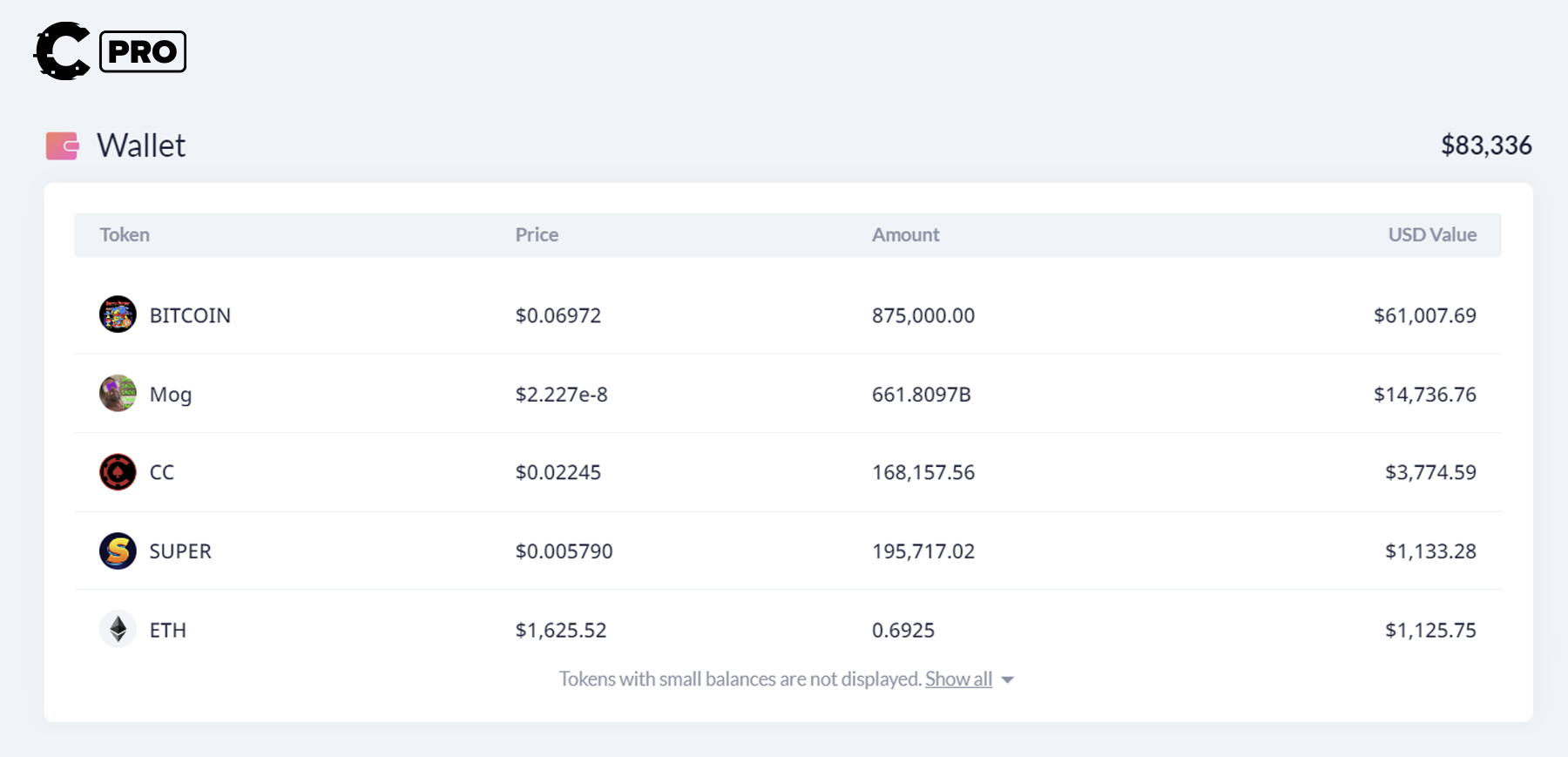Screen dimensions: 1568x757
Task: Click the Token column header
Action: tap(125, 234)
